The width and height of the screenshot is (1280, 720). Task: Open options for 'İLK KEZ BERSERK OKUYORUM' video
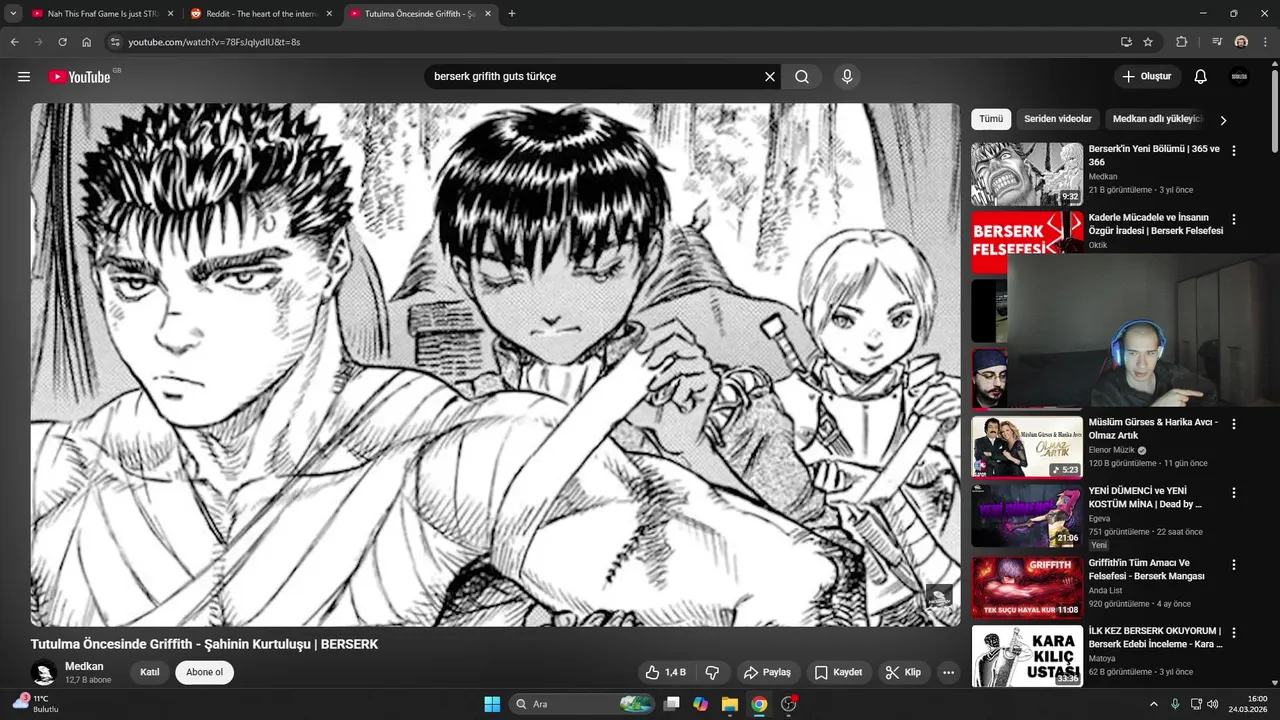point(1234,633)
